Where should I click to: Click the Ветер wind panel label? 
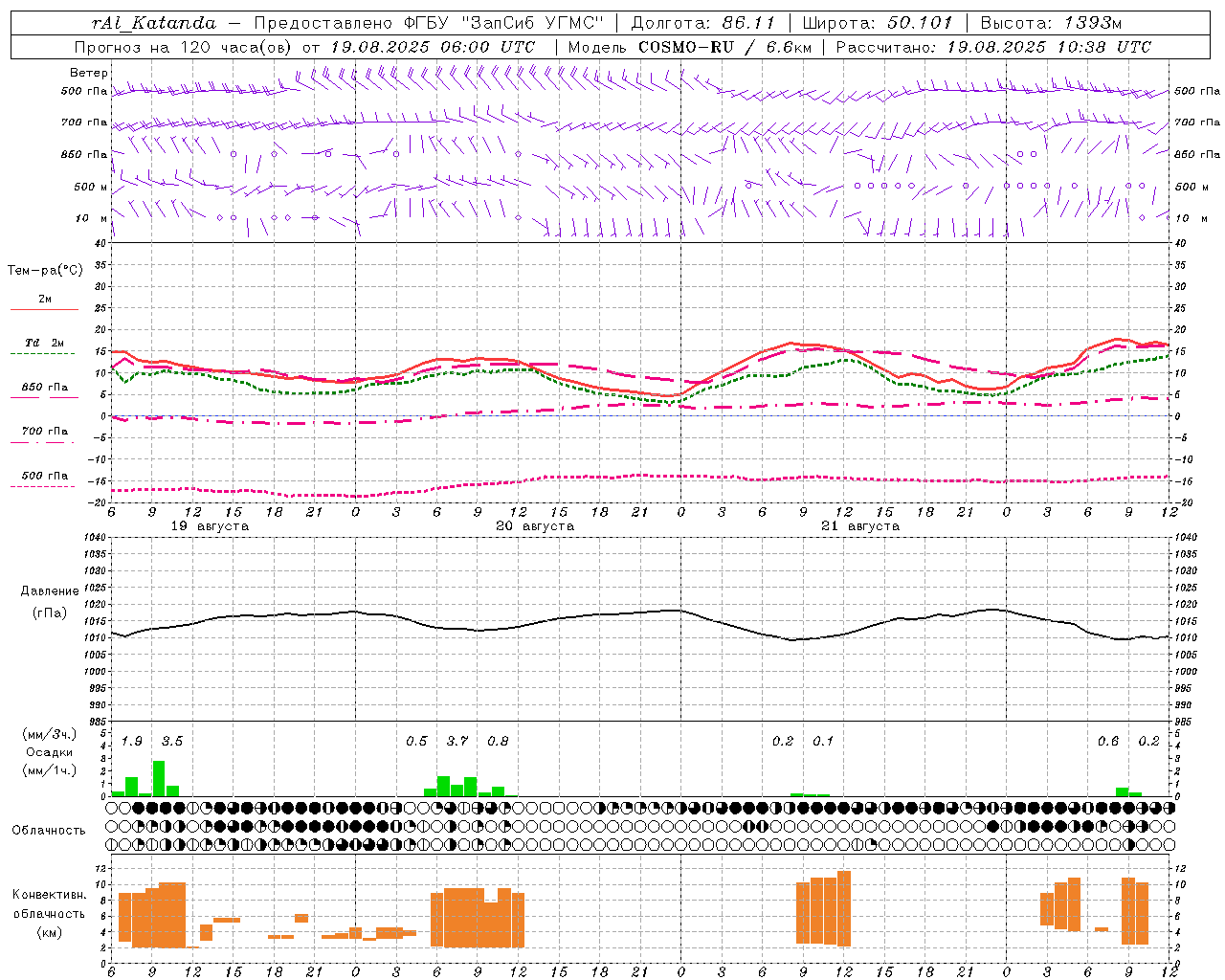click(89, 73)
